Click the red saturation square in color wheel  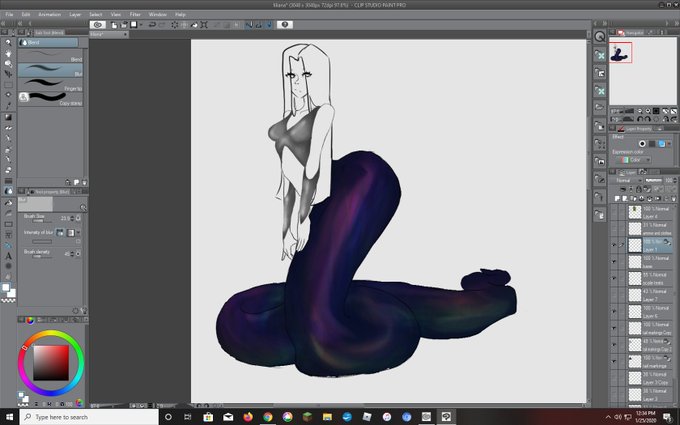tap(51, 363)
